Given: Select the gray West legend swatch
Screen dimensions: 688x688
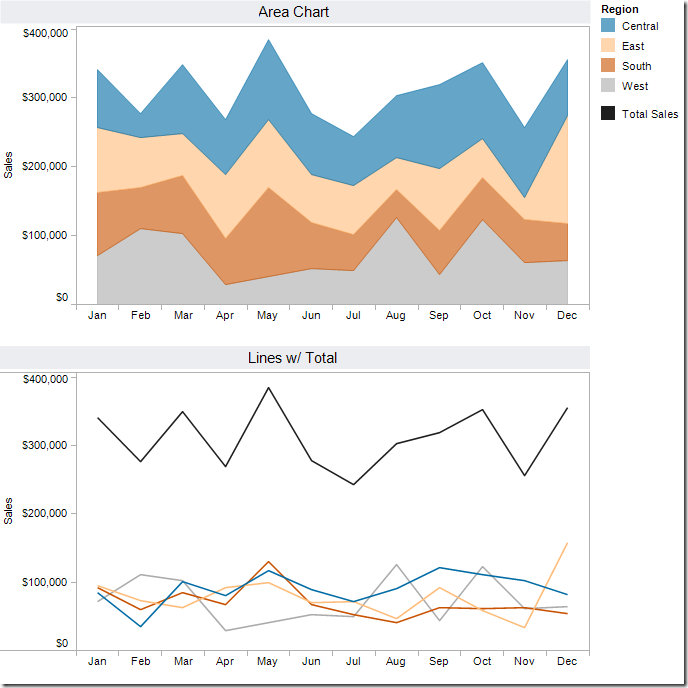Looking at the screenshot, I should pyautogui.click(x=608, y=85).
